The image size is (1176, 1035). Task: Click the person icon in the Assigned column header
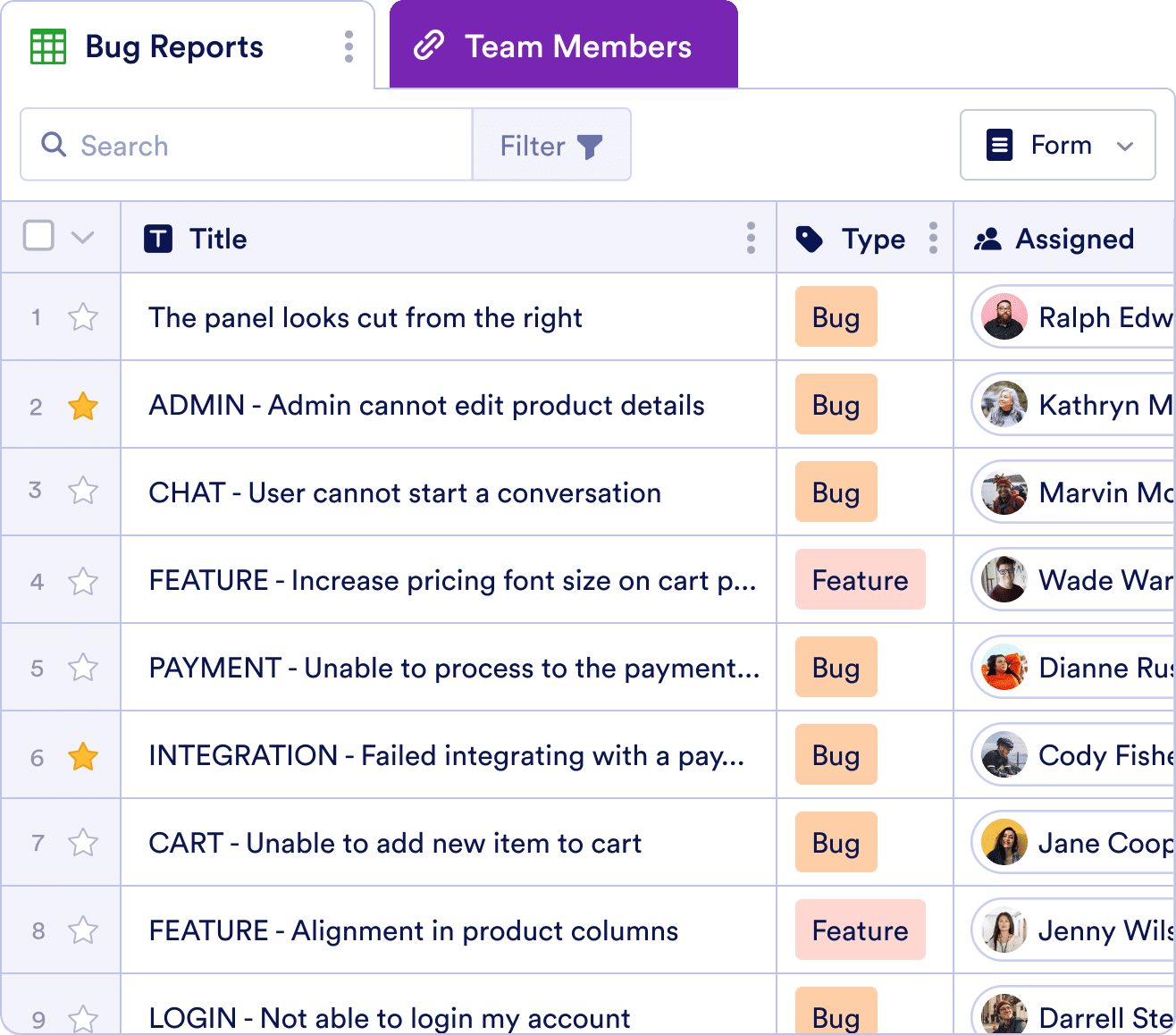[x=988, y=239]
